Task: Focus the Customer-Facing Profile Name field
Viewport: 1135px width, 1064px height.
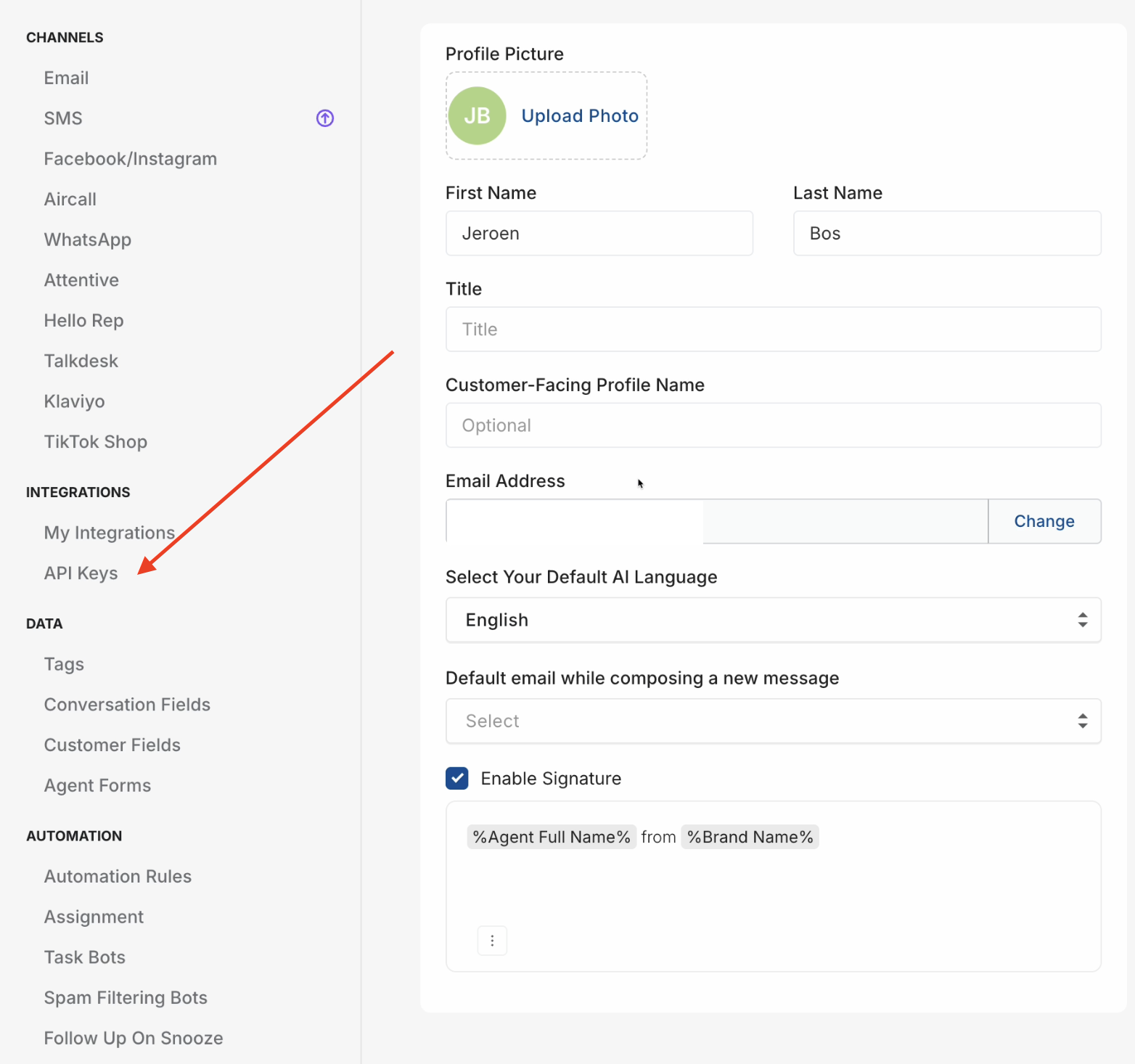Action: click(x=774, y=425)
